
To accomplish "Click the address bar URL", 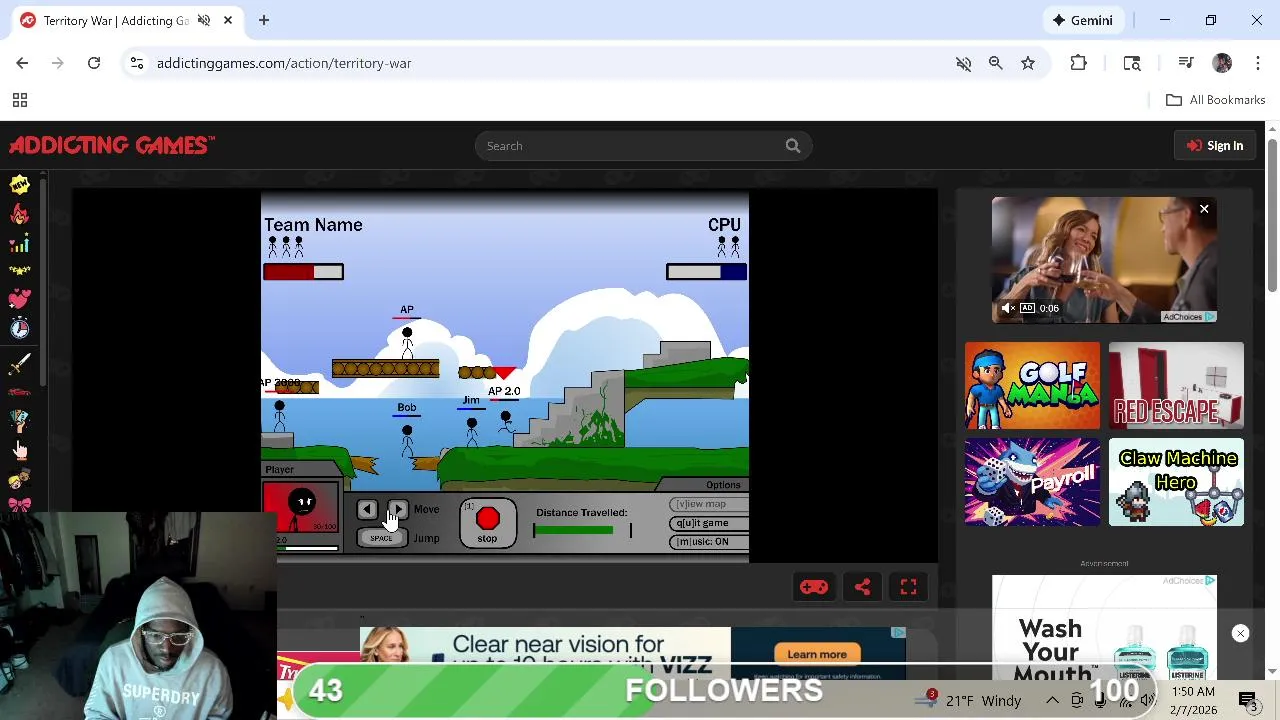I will (x=284, y=63).
